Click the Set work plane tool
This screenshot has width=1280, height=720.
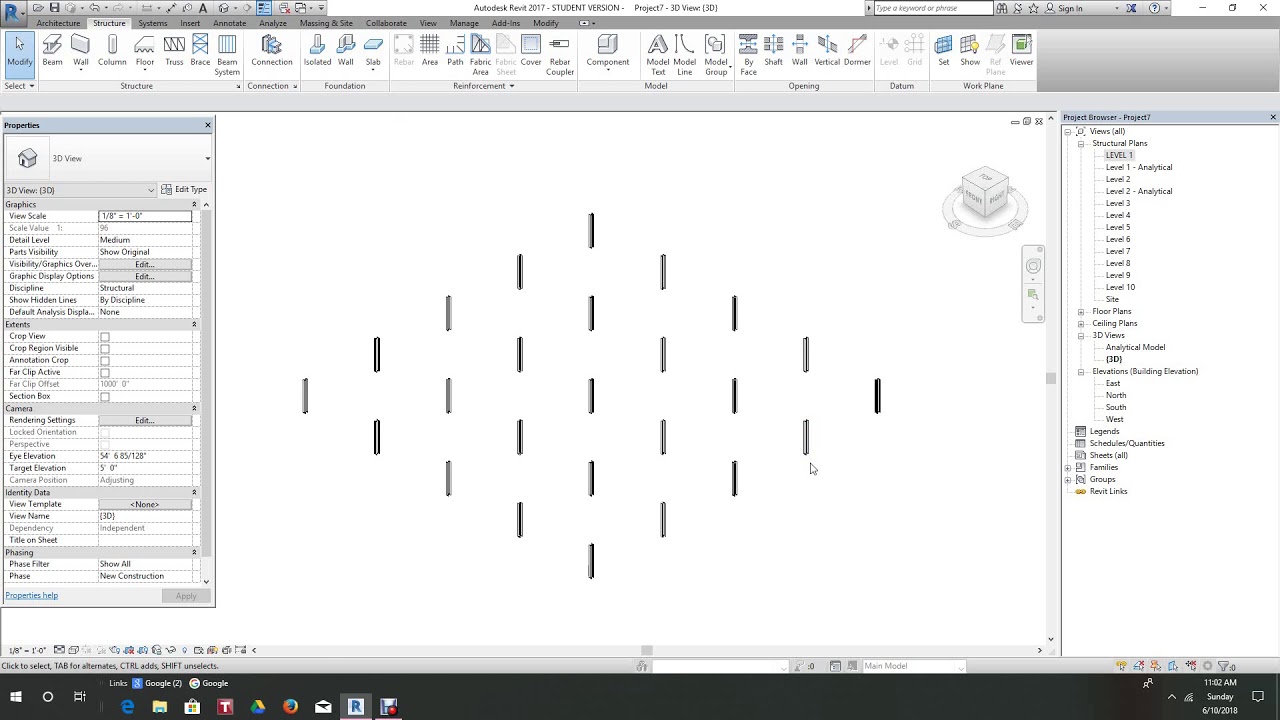[943, 52]
